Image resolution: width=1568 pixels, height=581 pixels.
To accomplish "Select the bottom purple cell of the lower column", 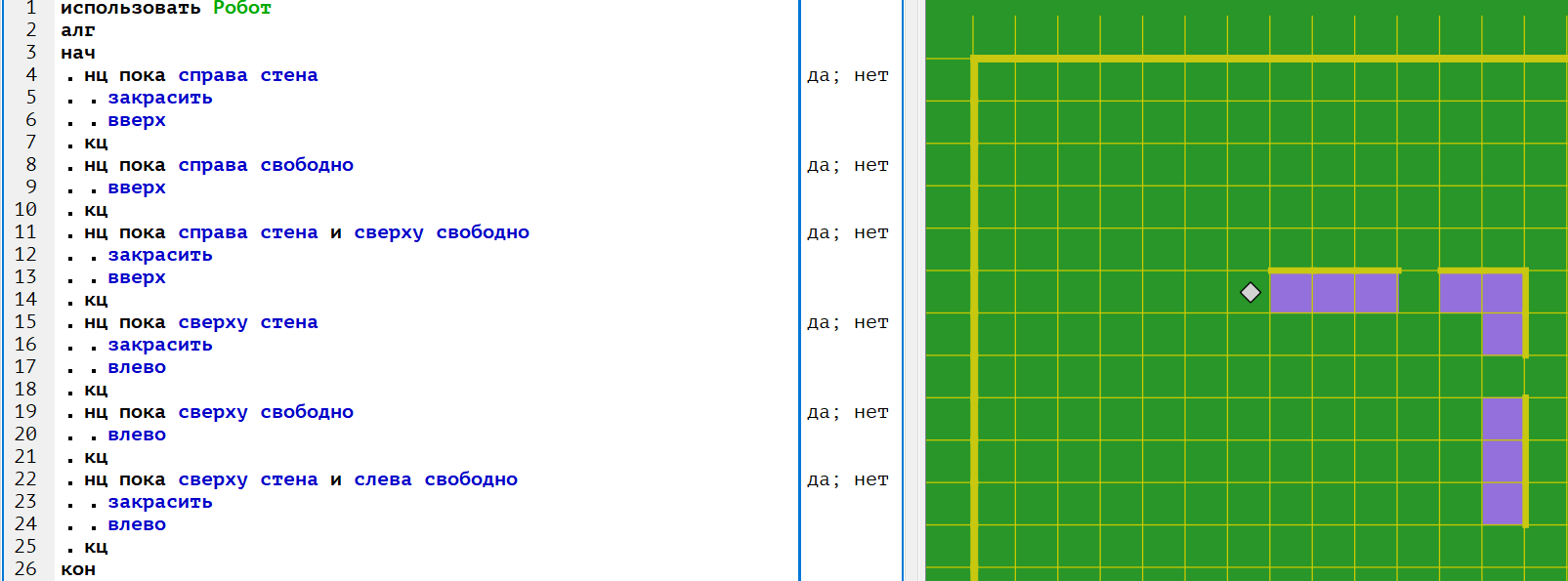I will (1503, 504).
